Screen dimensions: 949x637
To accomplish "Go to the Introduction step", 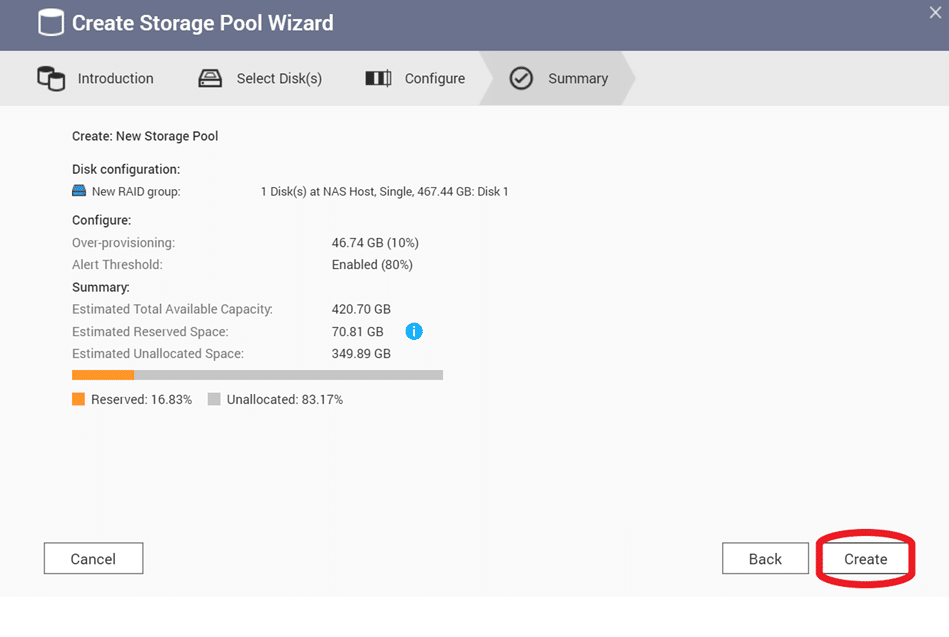I will click(x=116, y=79).
